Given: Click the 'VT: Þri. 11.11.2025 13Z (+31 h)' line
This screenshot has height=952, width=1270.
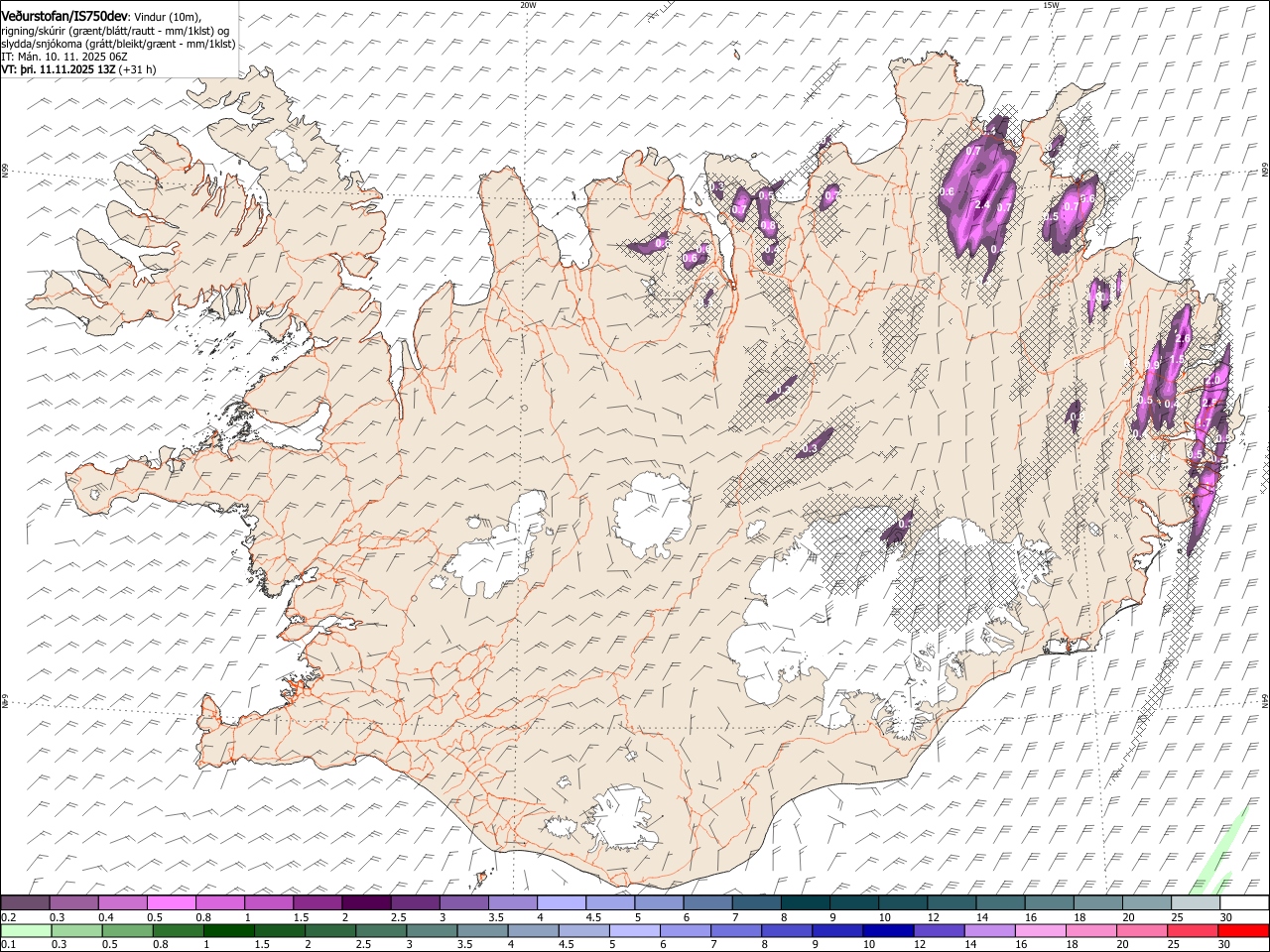Looking at the screenshot, I should point(78,69).
